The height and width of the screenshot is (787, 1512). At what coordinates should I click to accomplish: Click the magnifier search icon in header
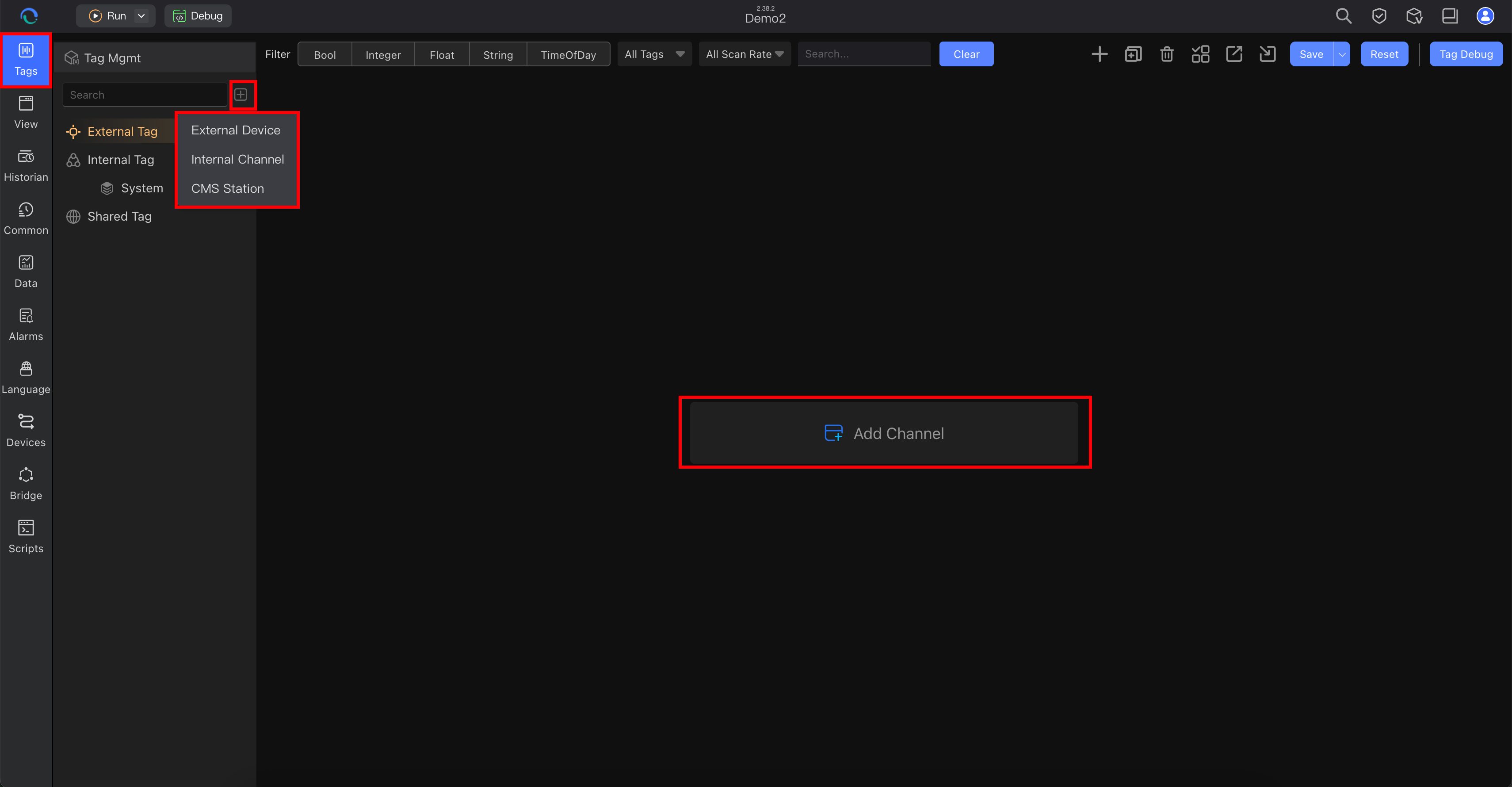1344,16
